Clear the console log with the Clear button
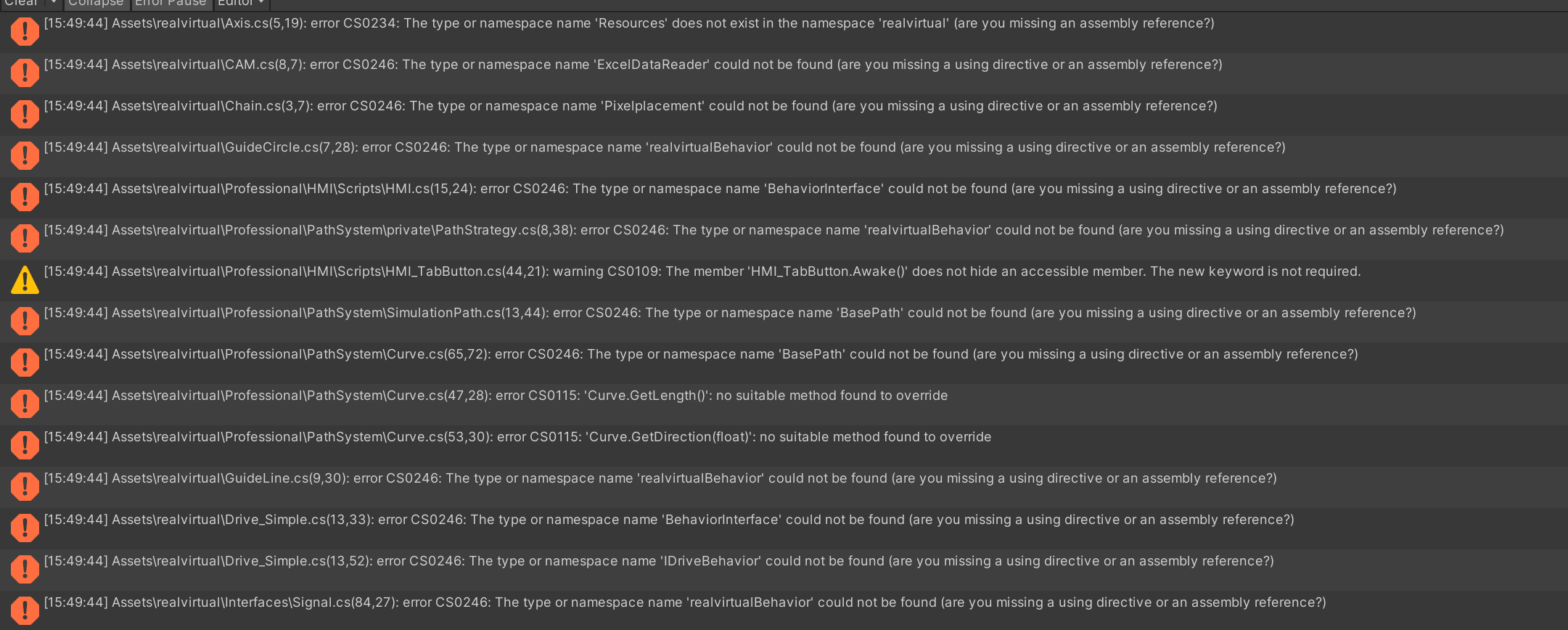 pos(22,4)
